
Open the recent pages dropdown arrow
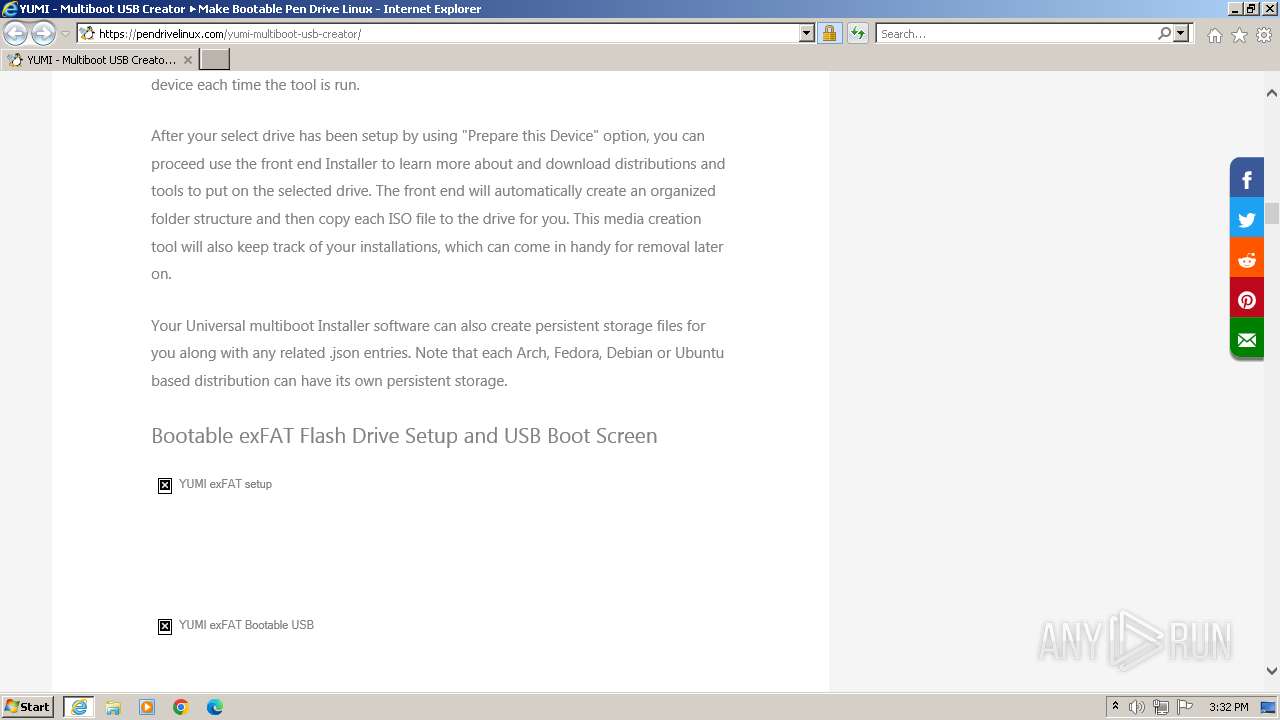coord(65,34)
